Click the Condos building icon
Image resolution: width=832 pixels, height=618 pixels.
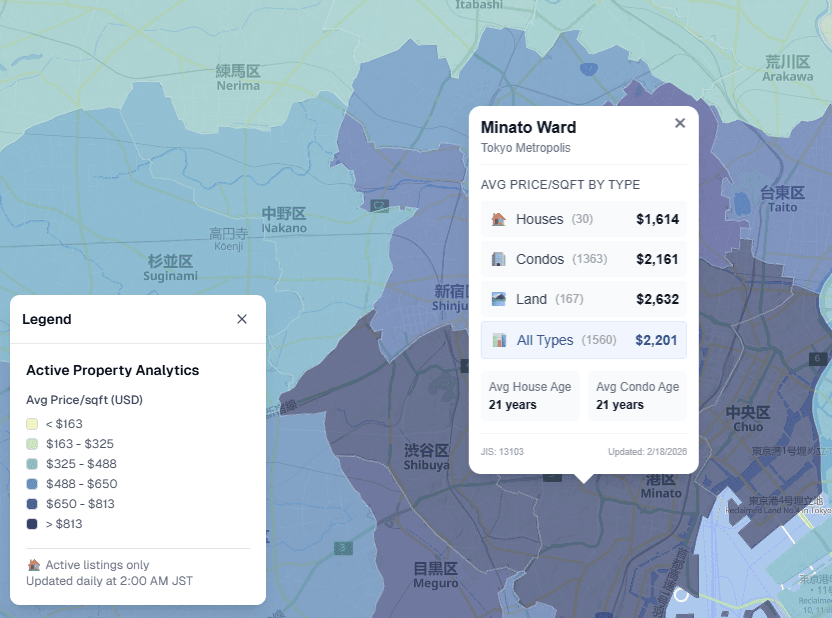497,258
